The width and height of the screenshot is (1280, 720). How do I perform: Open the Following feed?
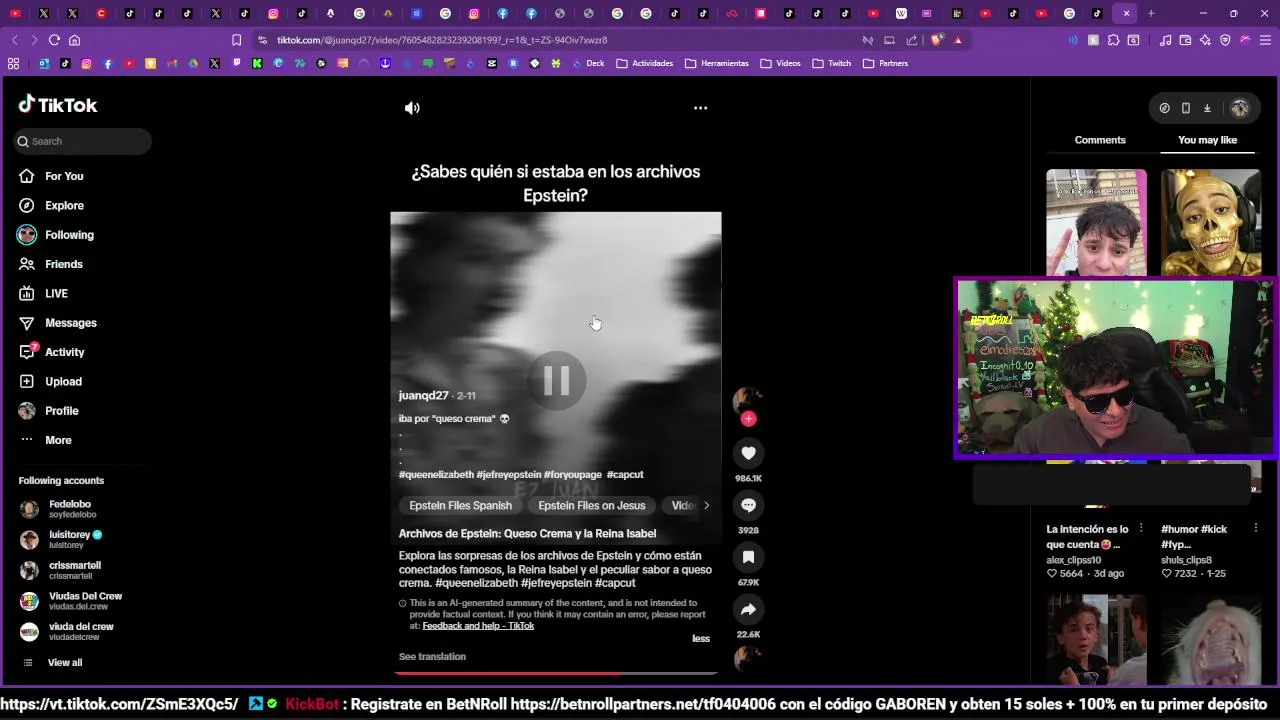(x=69, y=235)
